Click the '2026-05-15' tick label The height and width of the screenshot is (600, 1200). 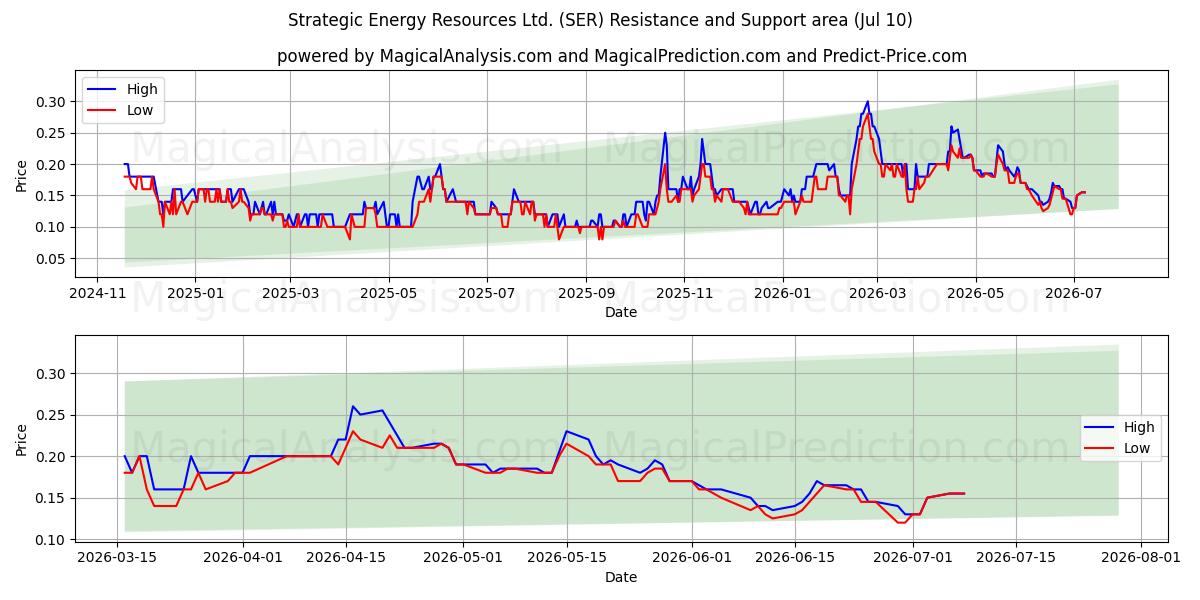pyautogui.click(x=567, y=558)
